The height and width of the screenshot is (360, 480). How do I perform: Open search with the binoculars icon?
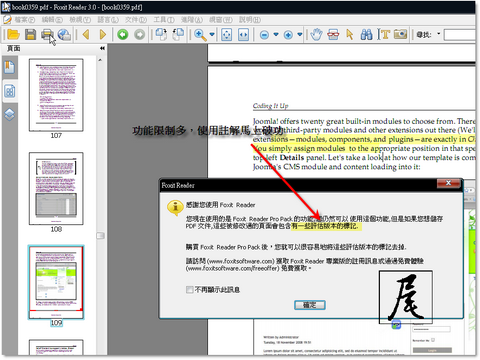(366, 34)
